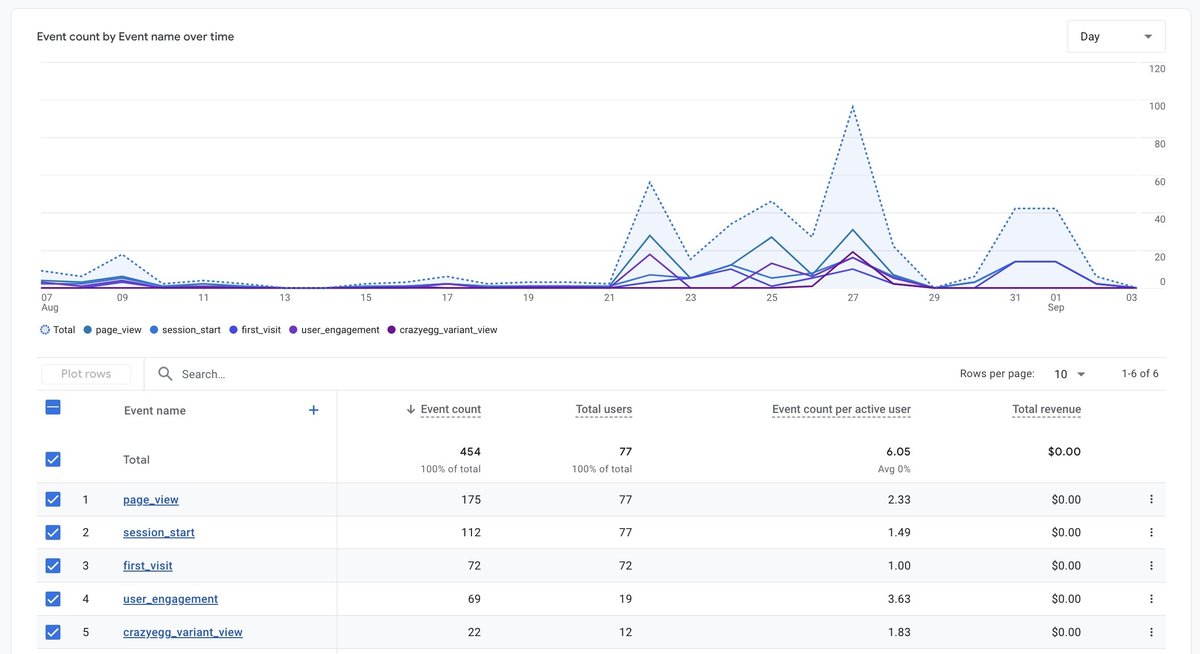The image size is (1200, 654).
Task: Toggle the select-all checkbox in table header
Action: tap(53, 408)
